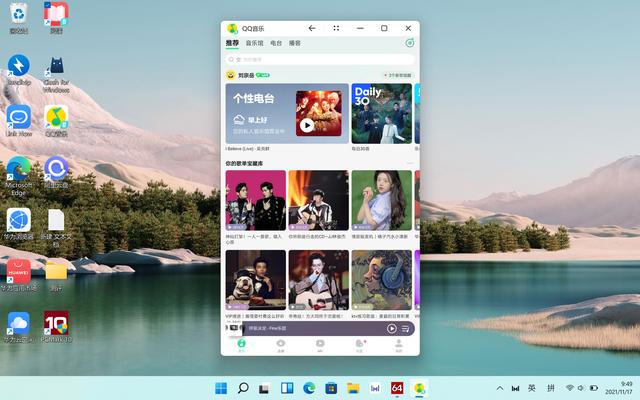Open the Windows Start menu

221,388
